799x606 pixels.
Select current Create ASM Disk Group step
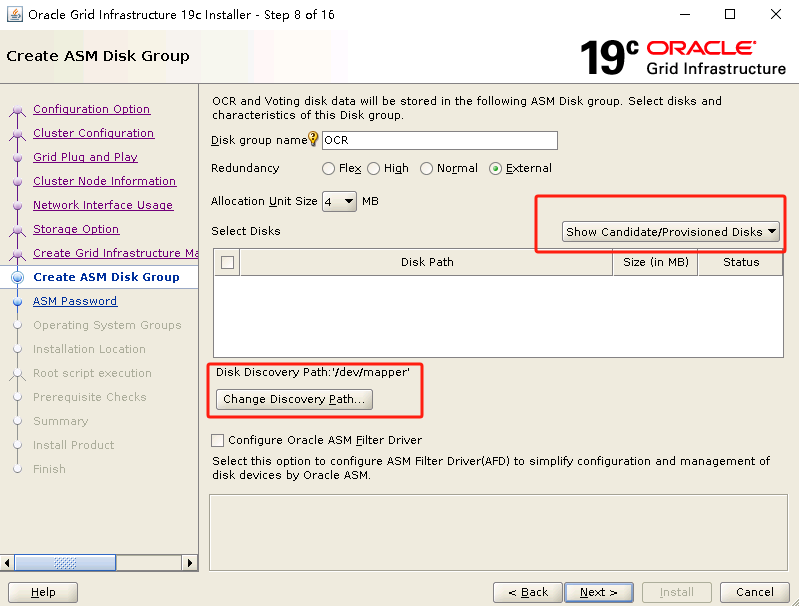[x=106, y=277]
